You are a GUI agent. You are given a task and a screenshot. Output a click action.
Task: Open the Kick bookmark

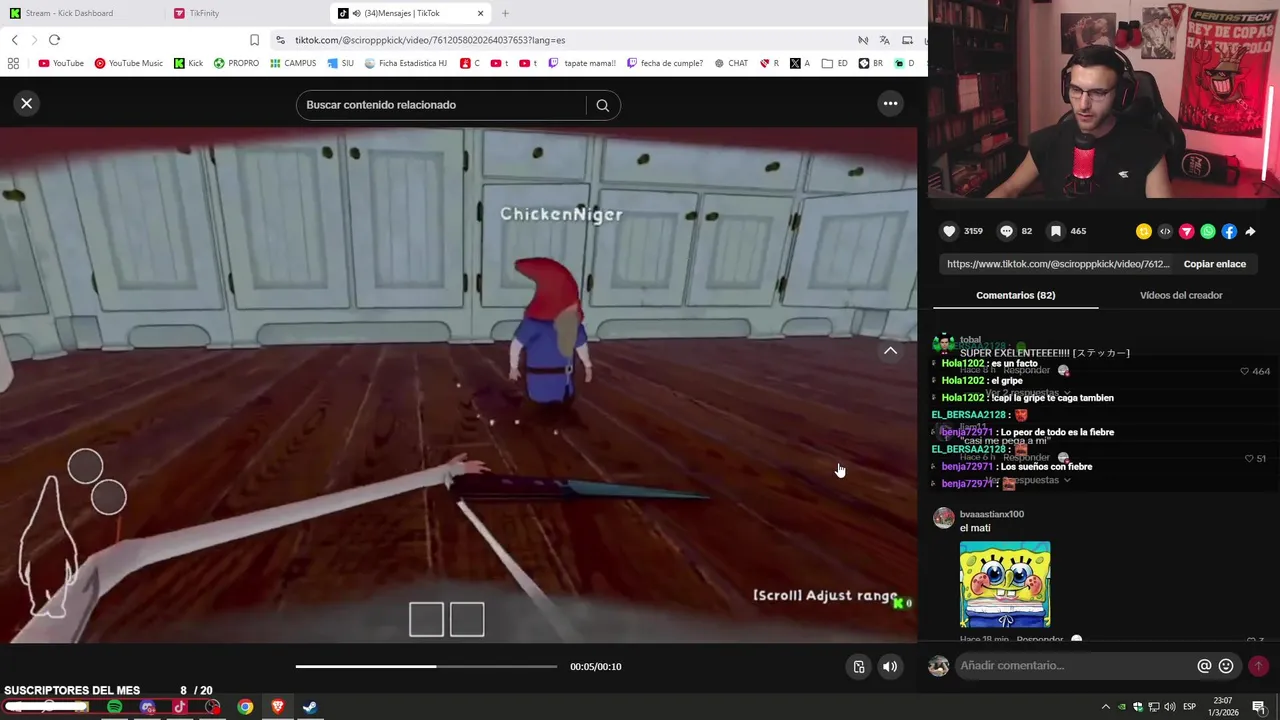(188, 63)
